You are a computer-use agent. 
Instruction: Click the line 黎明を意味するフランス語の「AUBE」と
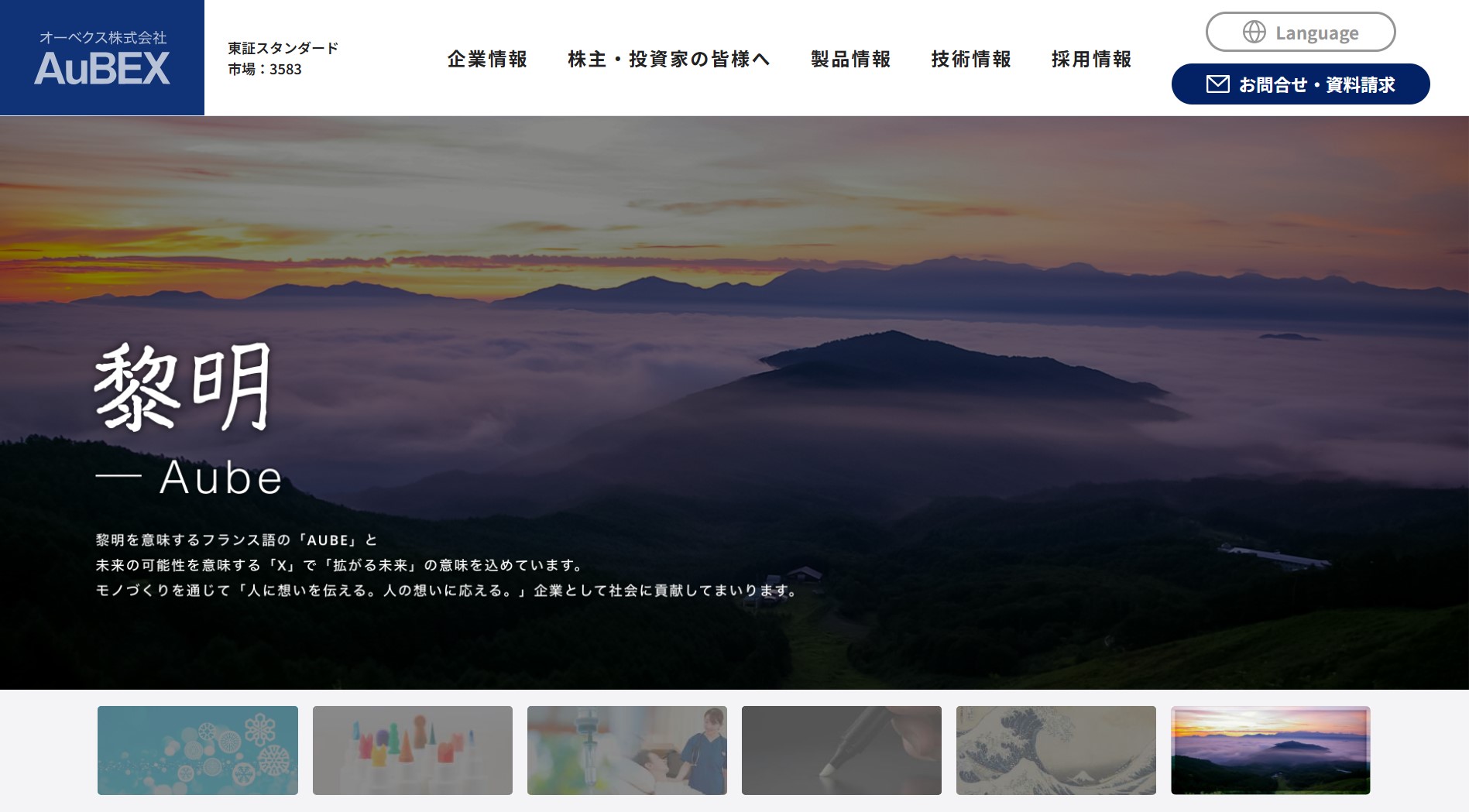237,540
